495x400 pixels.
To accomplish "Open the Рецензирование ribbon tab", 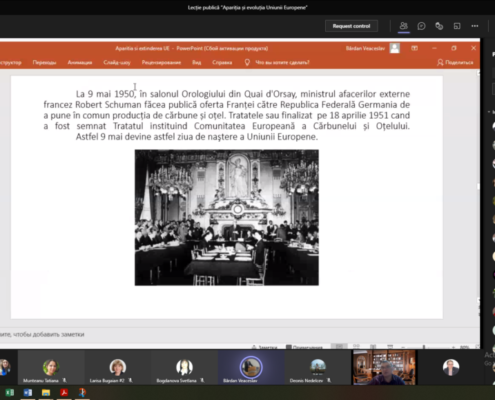I will pos(161,62).
